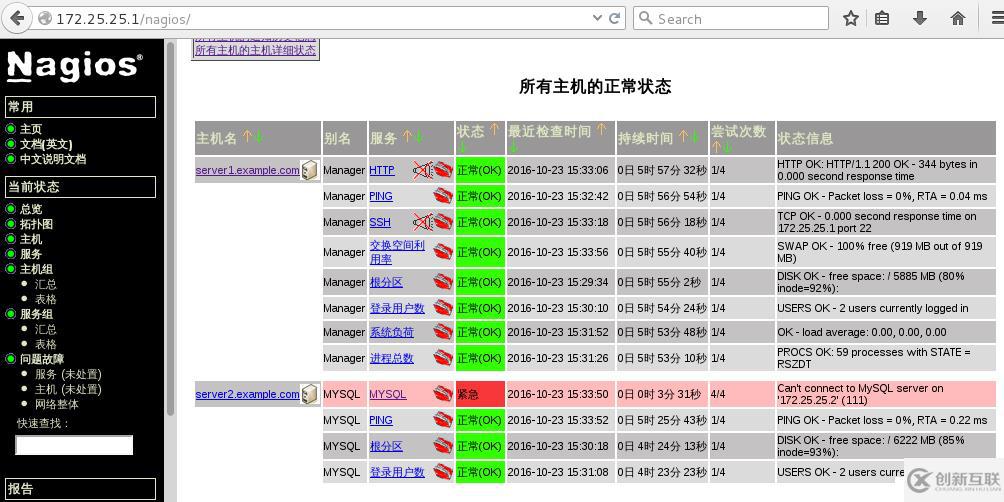The height and width of the screenshot is (502, 1004).
Task: Click the Nagios logo in the sidebar
Action: point(74,65)
